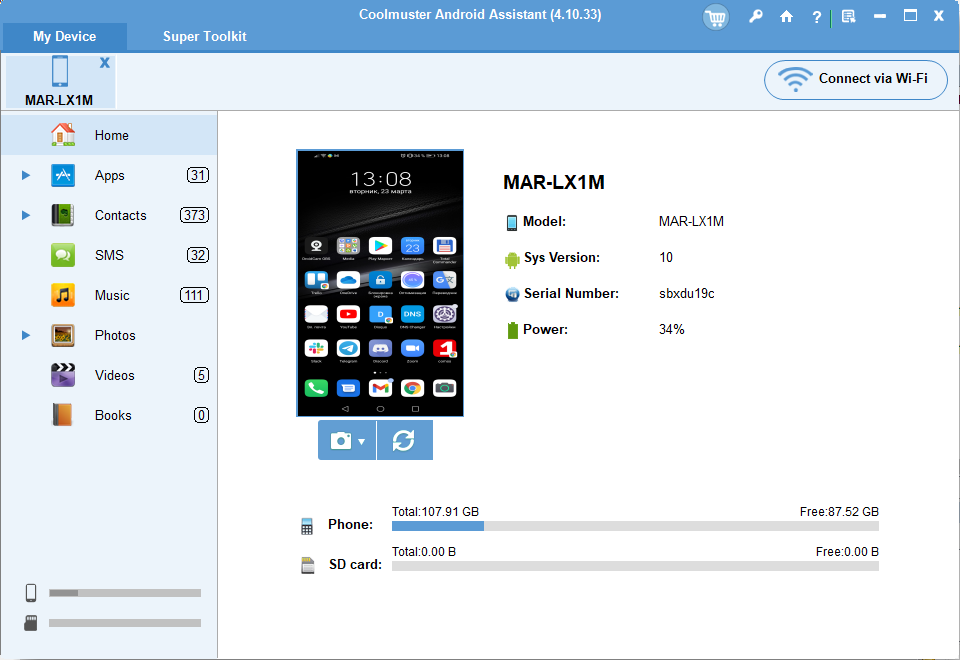Screen dimensions: 960x660
Task: Refresh the phone screen preview
Action: (404, 441)
